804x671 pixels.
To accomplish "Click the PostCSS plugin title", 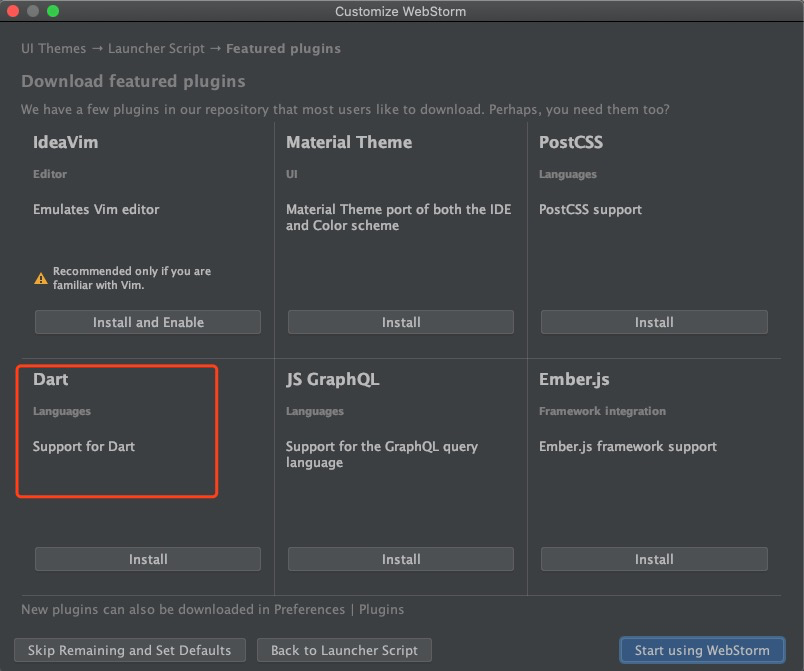I will click(571, 142).
